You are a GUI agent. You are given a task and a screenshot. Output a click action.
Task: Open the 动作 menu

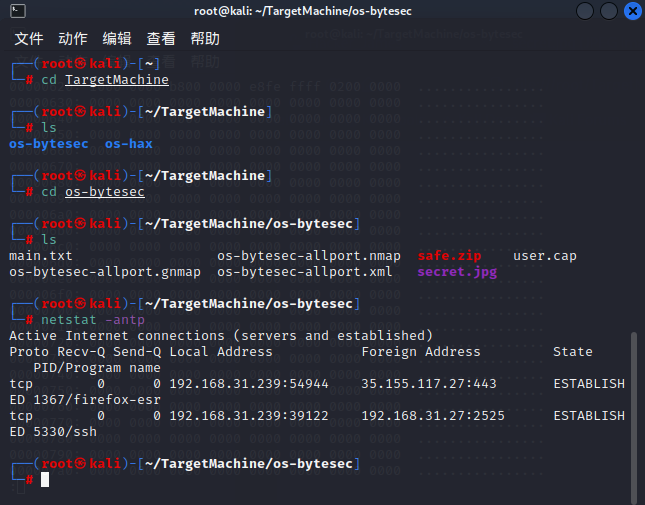pyautogui.click(x=73, y=39)
